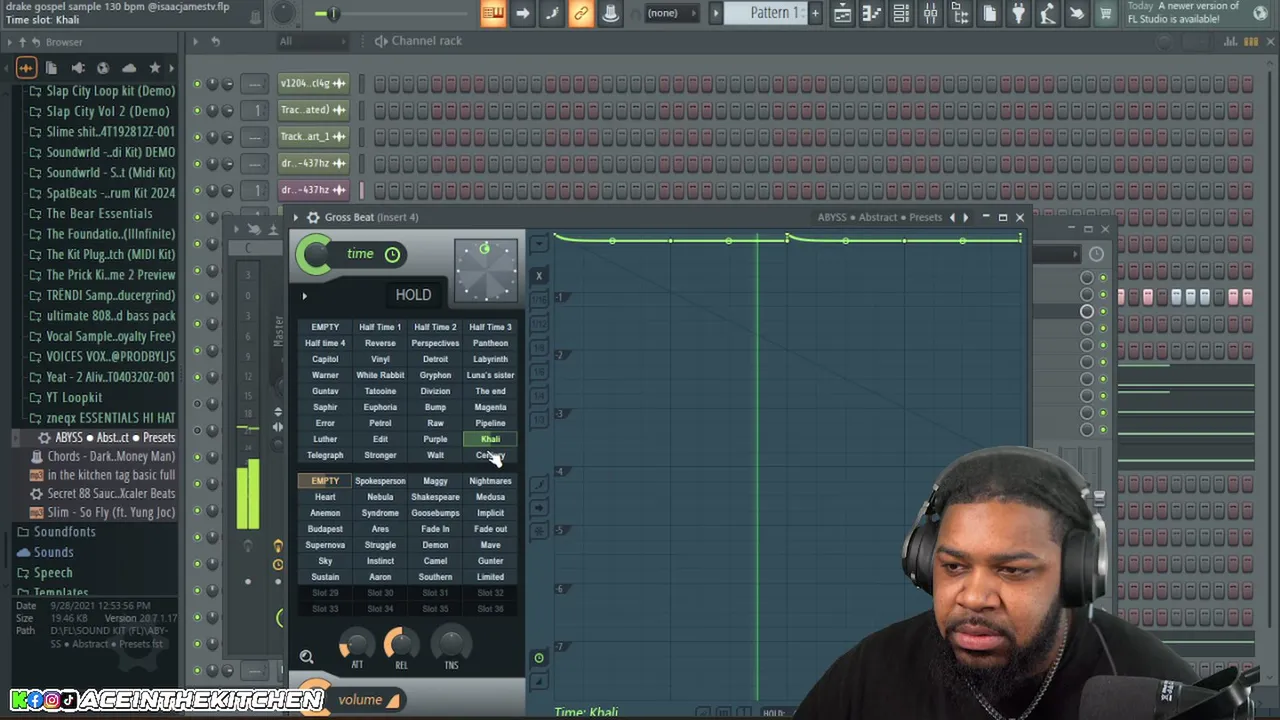The image size is (1280, 720).
Task: Mute the Trac..ated channel green light
Action: pos(197,110)
